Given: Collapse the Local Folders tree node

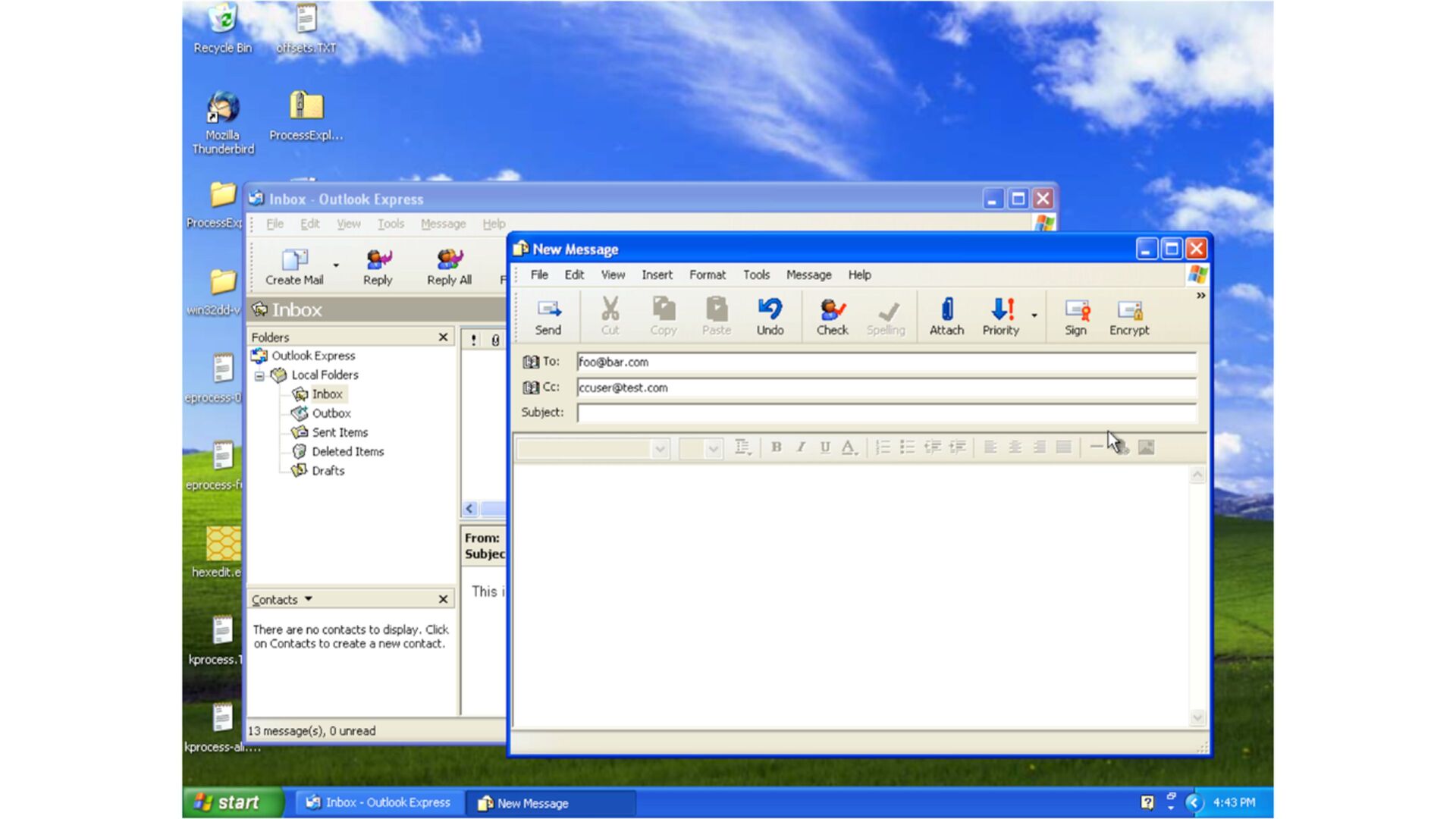Looking at the screenshot, I should [259, 375].
